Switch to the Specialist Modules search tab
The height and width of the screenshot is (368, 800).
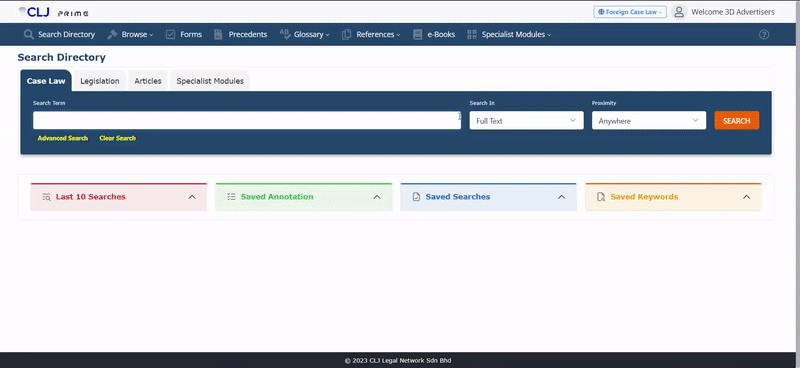[210, 81]
